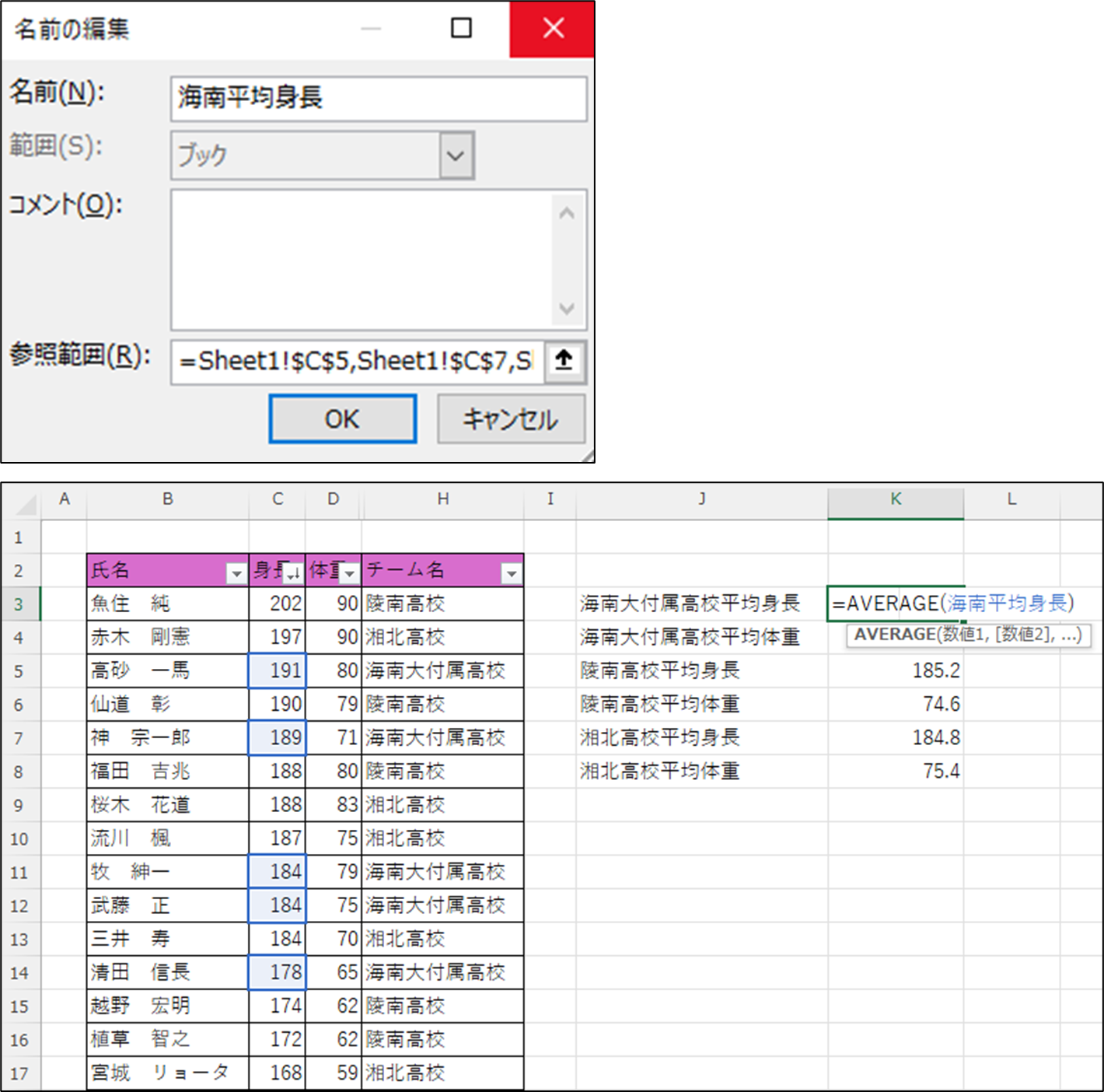Select row 10 header
This screenshot has height=1092, width=1104.
(19, 839)
